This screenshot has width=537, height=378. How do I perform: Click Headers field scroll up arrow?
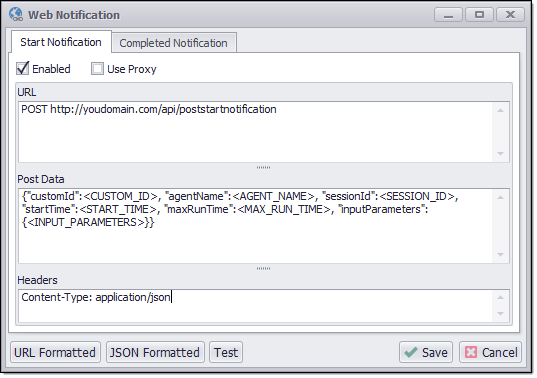pyautogui.click(x=500, y=297)
